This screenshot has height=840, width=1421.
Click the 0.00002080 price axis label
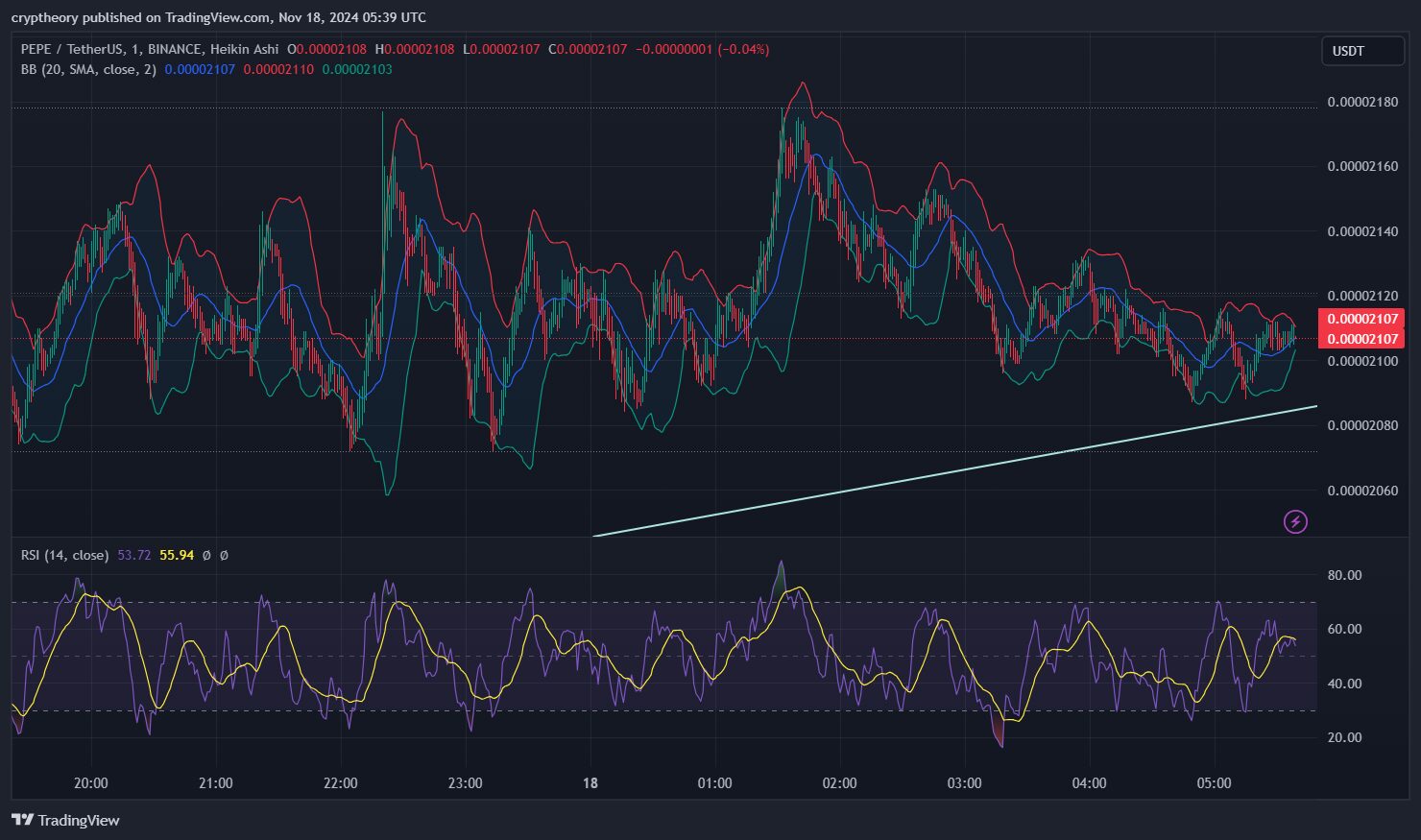point(1362,425)
